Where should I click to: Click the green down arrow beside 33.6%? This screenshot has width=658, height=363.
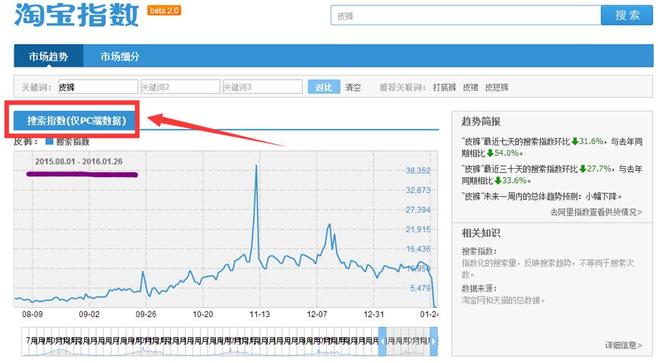(x=498, y=181)
